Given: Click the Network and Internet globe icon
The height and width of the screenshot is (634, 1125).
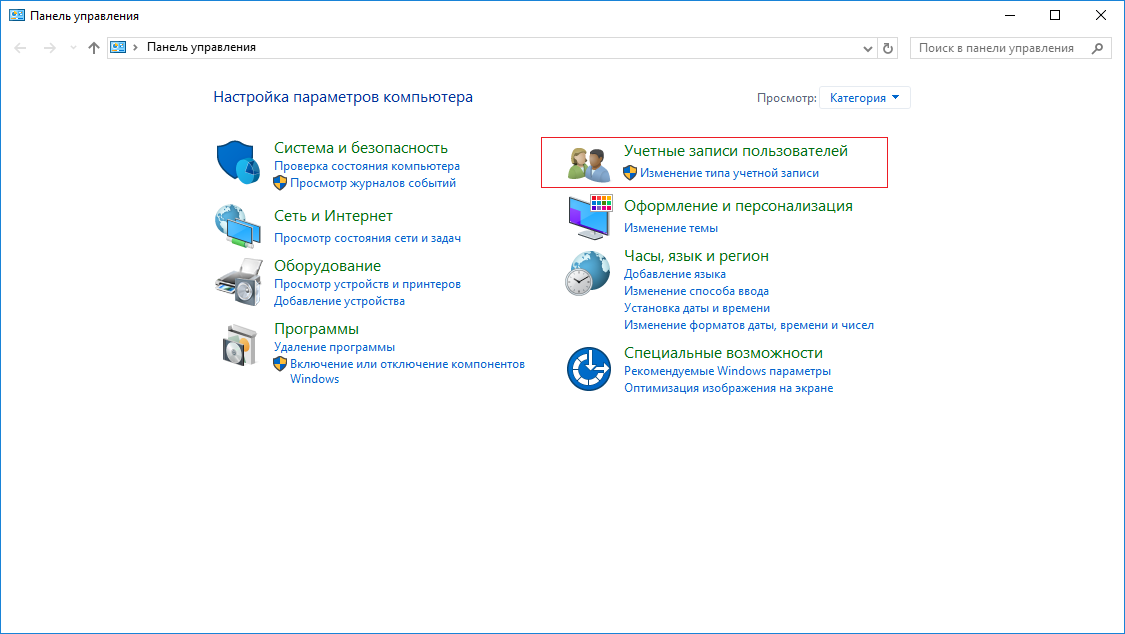Looking at the screenshot, I should click(x=237, y=226).
